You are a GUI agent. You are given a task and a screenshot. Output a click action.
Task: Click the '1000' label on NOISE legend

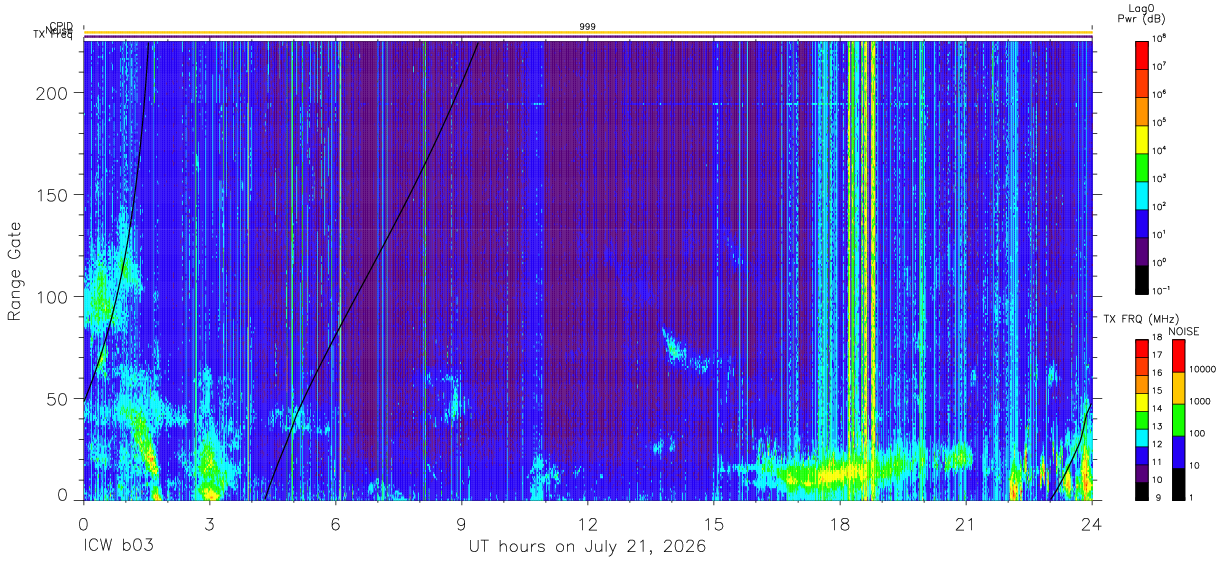(1199, 401)
